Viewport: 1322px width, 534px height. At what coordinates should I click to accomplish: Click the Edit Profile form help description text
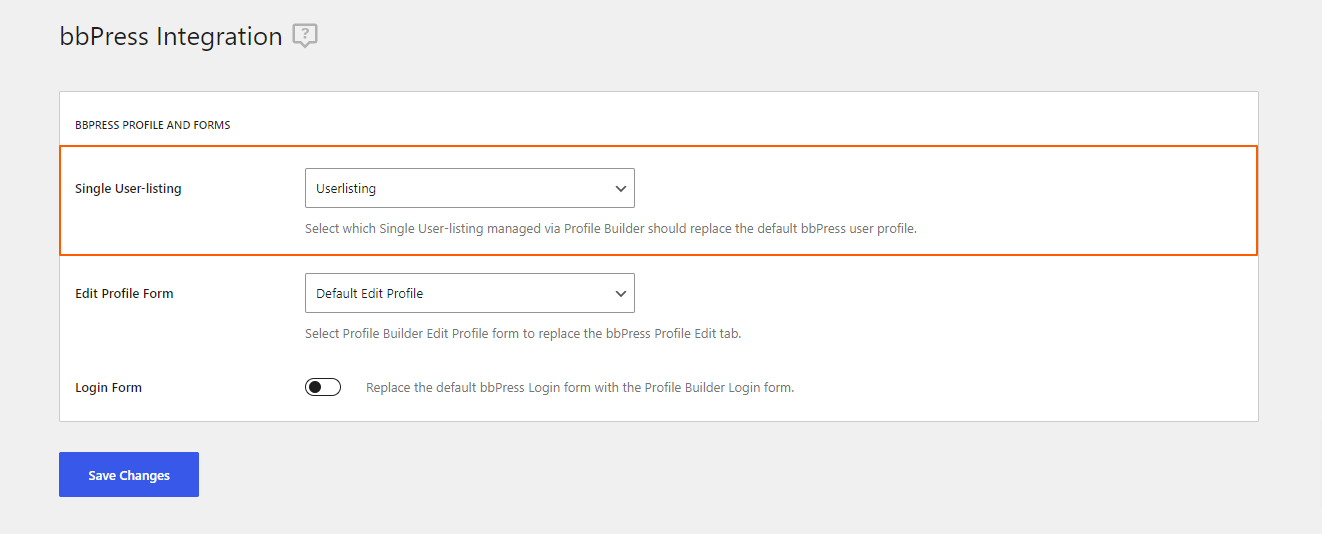522,333
